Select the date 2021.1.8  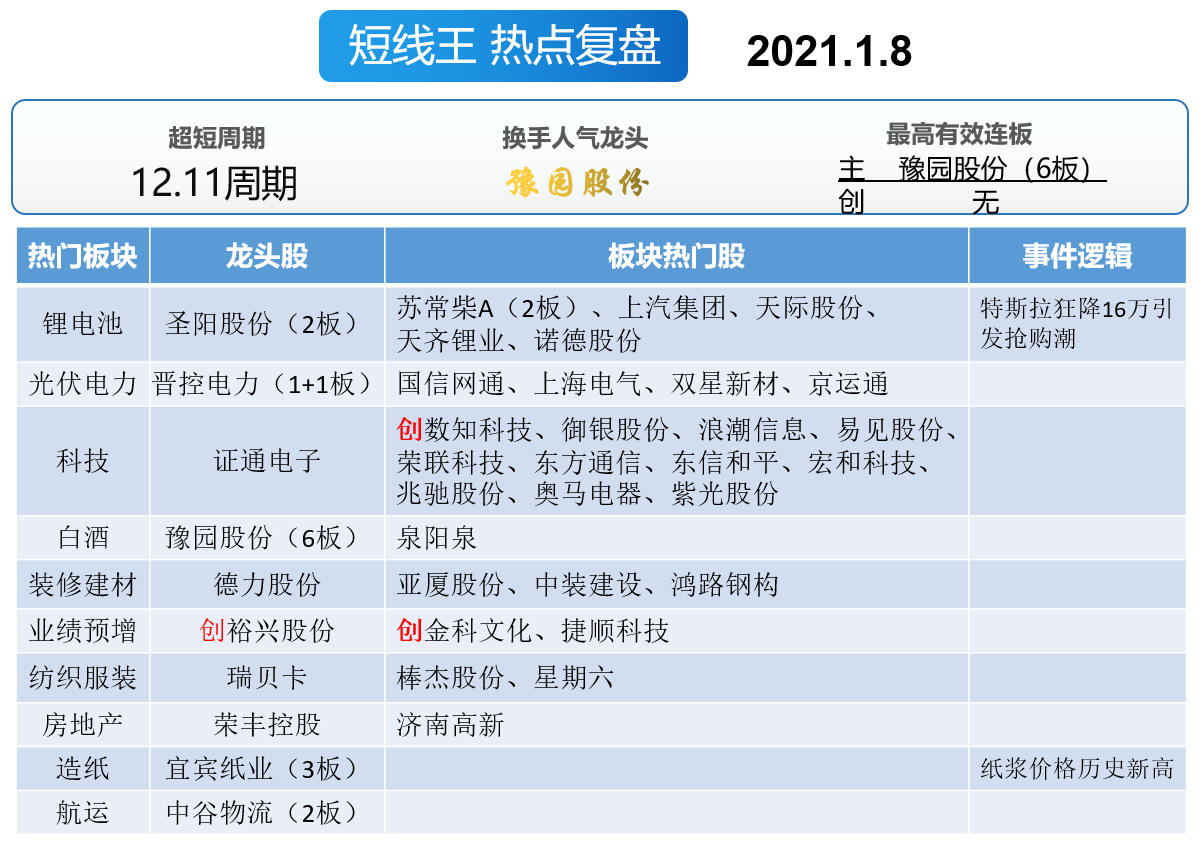(x=829, y=51)
